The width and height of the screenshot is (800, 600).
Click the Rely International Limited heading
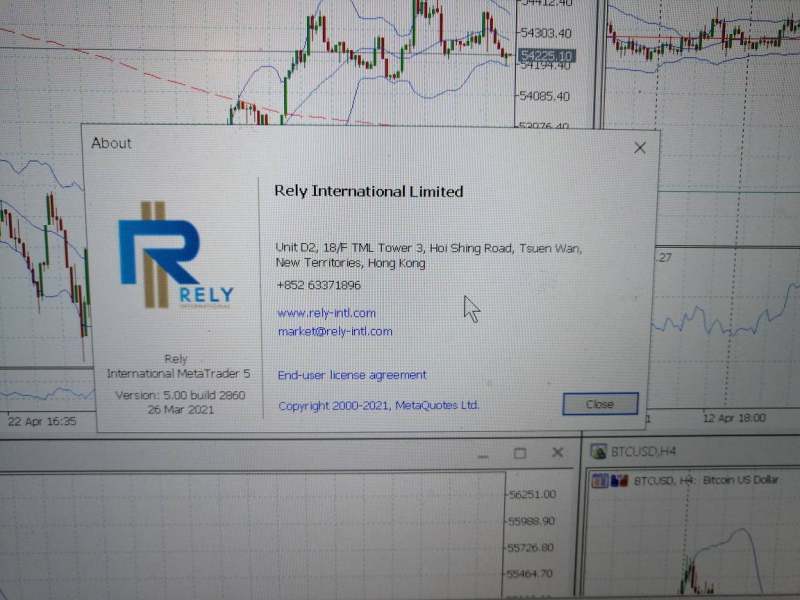369,191
